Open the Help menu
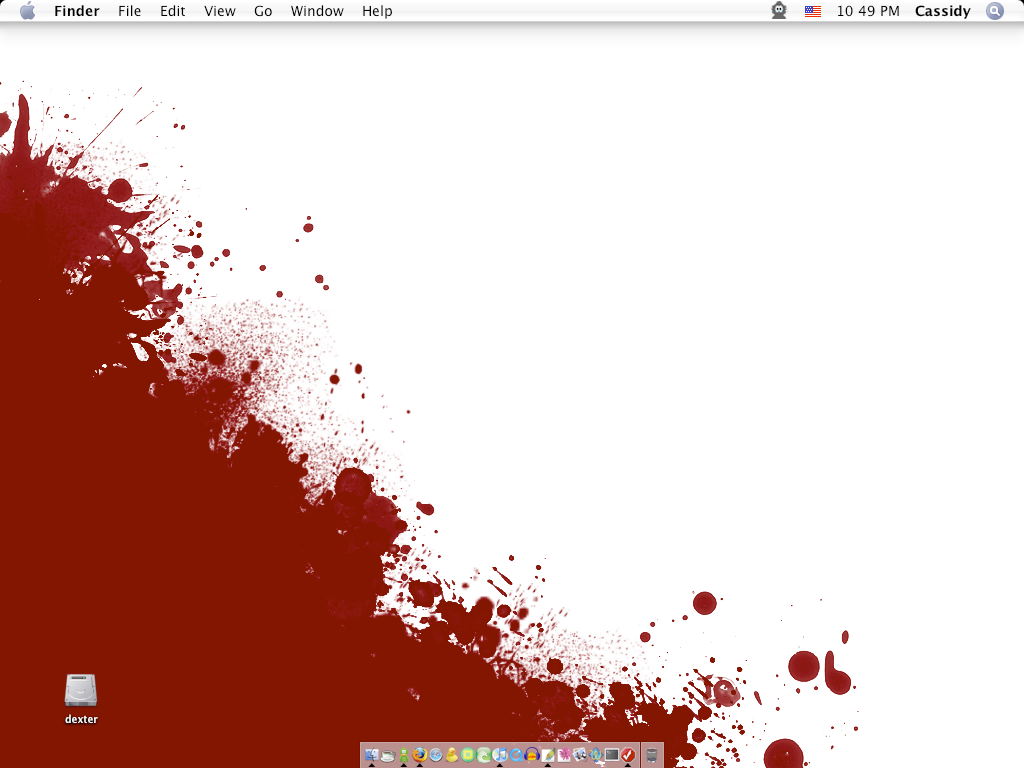1024x768 pixels. click(x=377, y=11)
